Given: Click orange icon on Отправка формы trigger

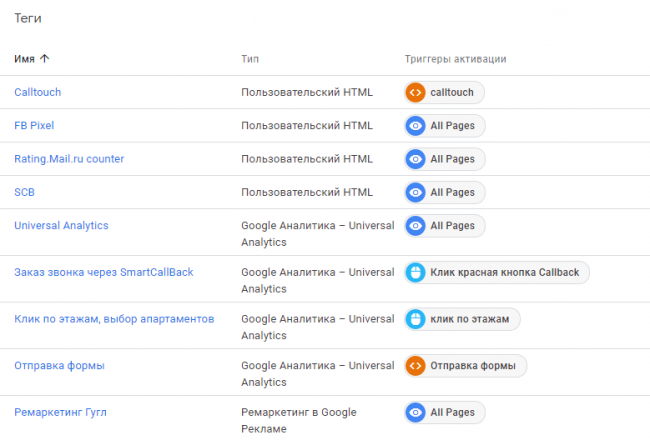Looking at the screenshot, I should (x=415, y=365).
